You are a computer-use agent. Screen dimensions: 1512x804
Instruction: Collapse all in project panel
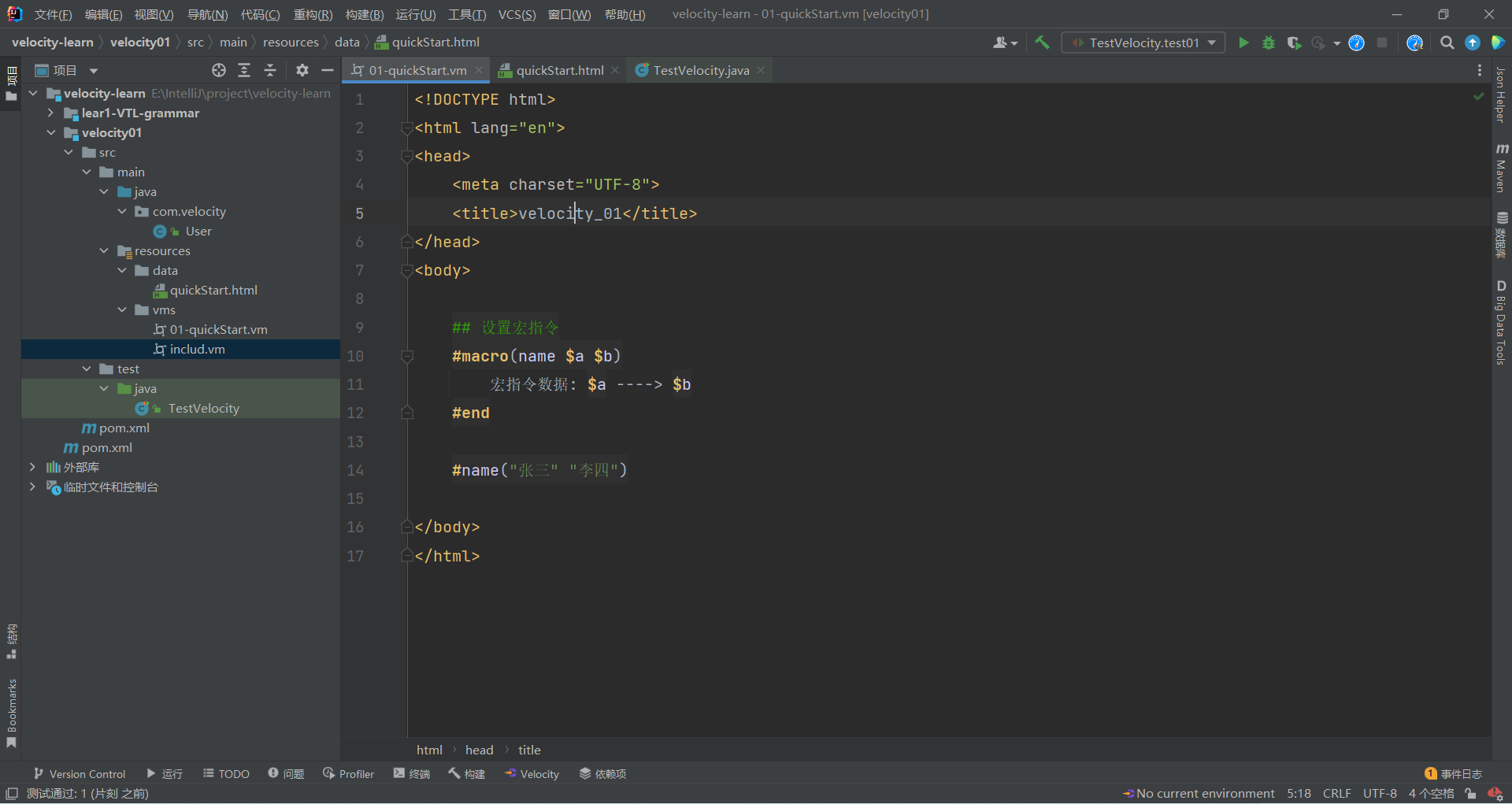[270, 70]
